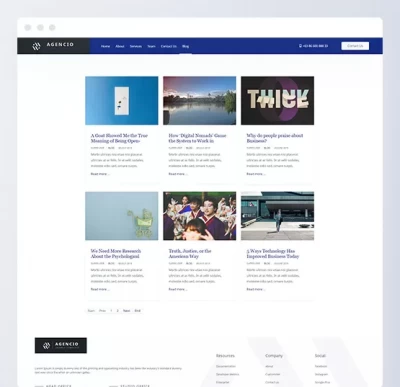400x387 pixels.
Task: Click the Agencio logo in the footer
Action: coord(61,345)
